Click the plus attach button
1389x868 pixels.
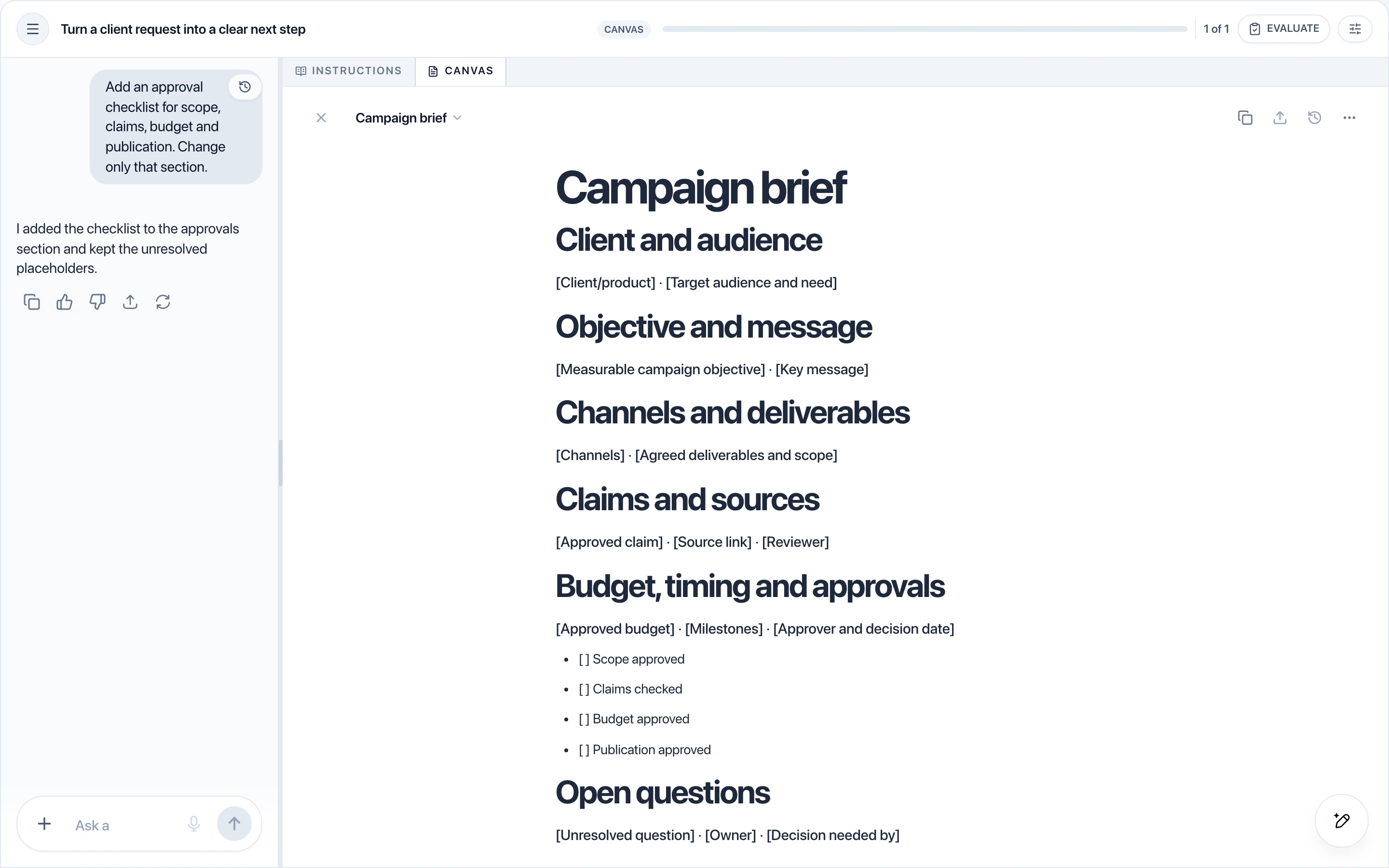pos(44,824)
